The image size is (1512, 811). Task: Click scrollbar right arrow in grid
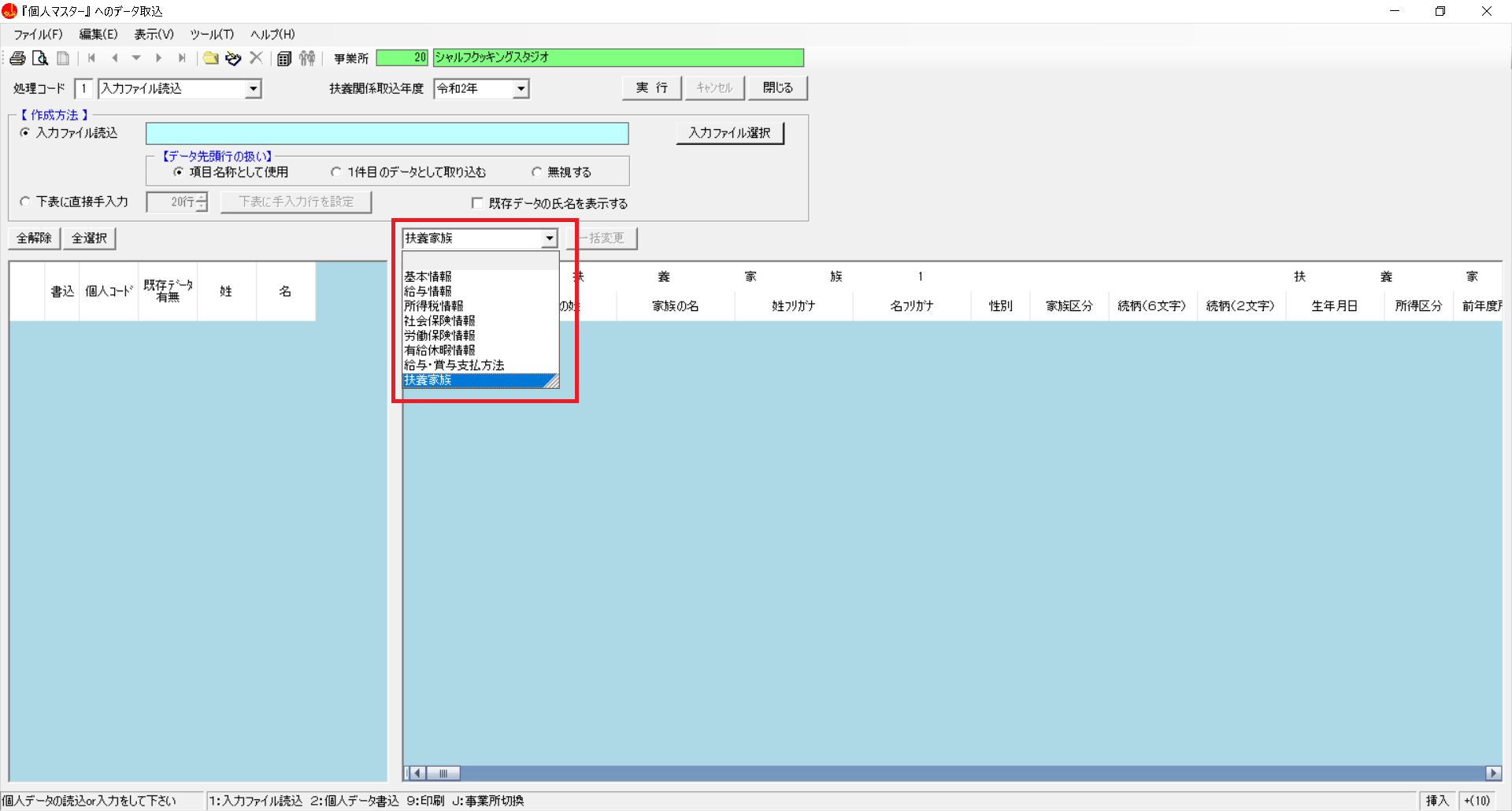click(x=1493, y=773)
